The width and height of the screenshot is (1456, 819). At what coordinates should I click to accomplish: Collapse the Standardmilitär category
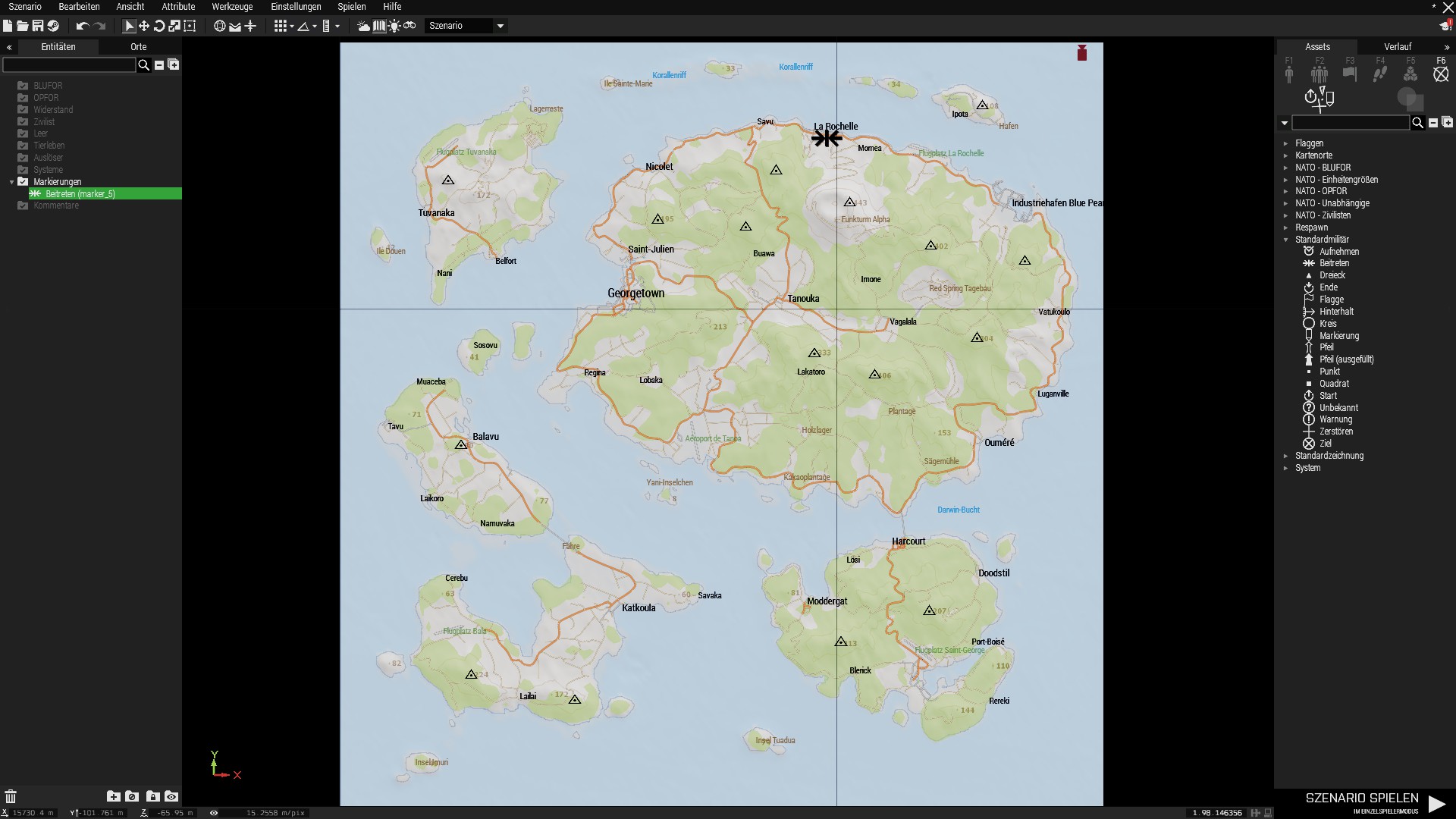(x=1286, y=240)
